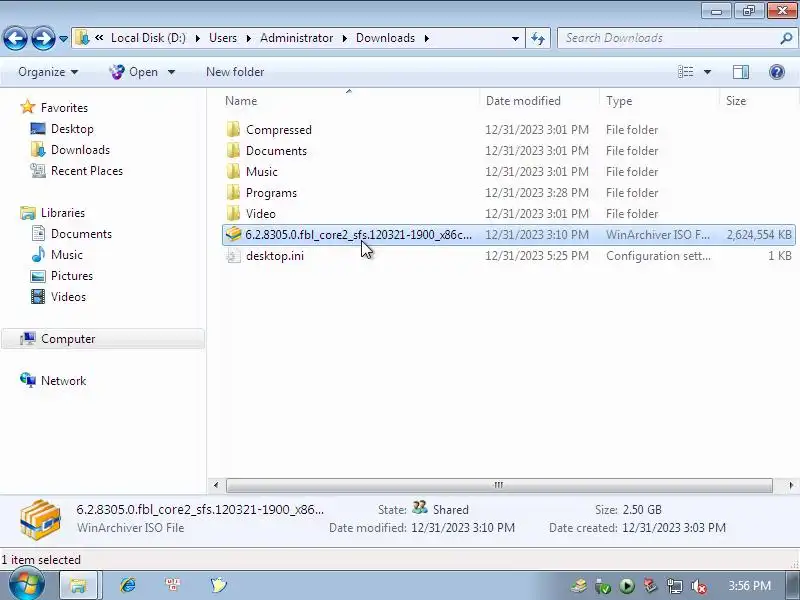Sort by the Size column header

736,101
